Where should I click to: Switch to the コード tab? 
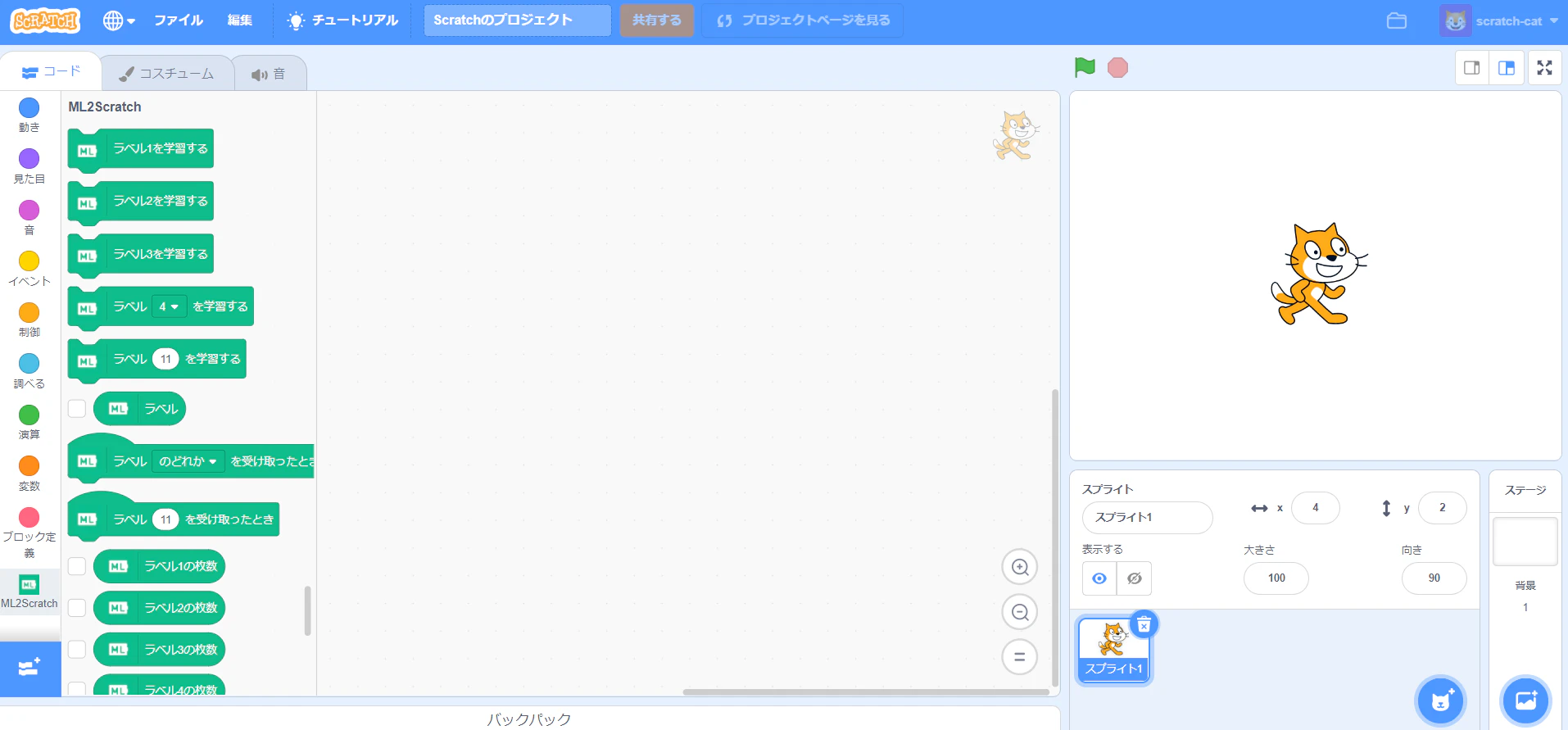(51, 72)
